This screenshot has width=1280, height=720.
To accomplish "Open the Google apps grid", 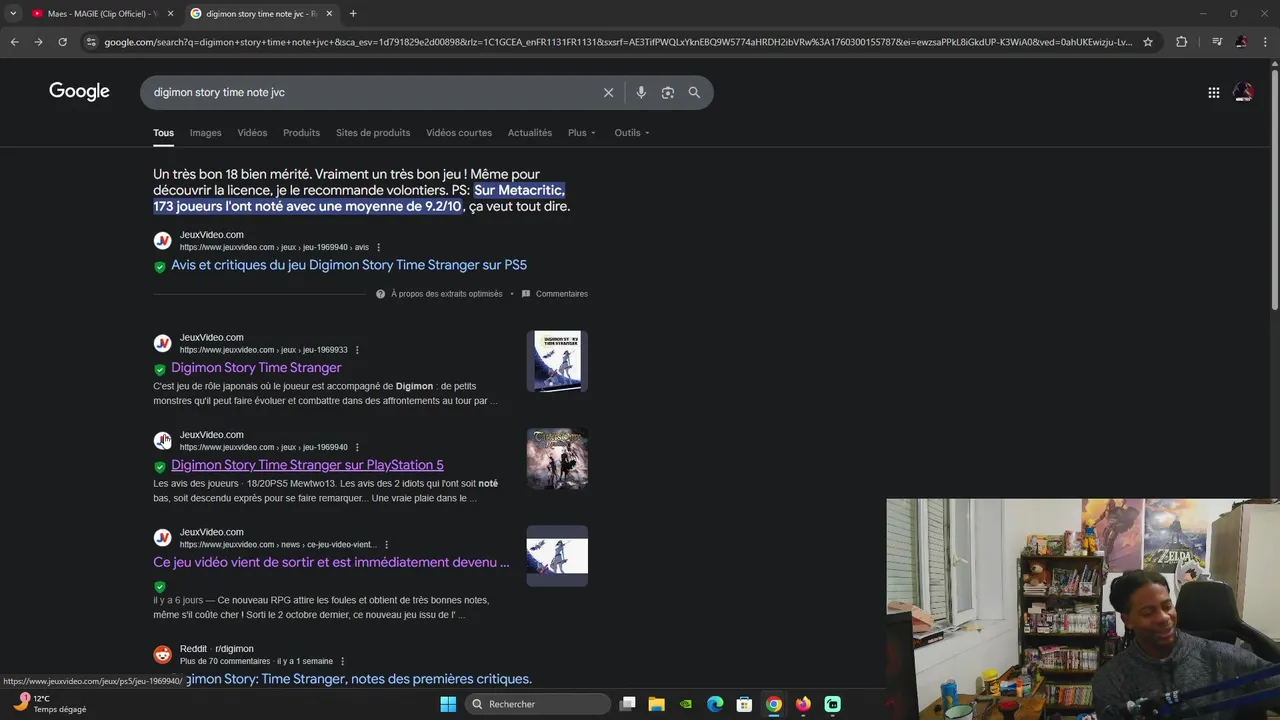I will point(1213,92).
